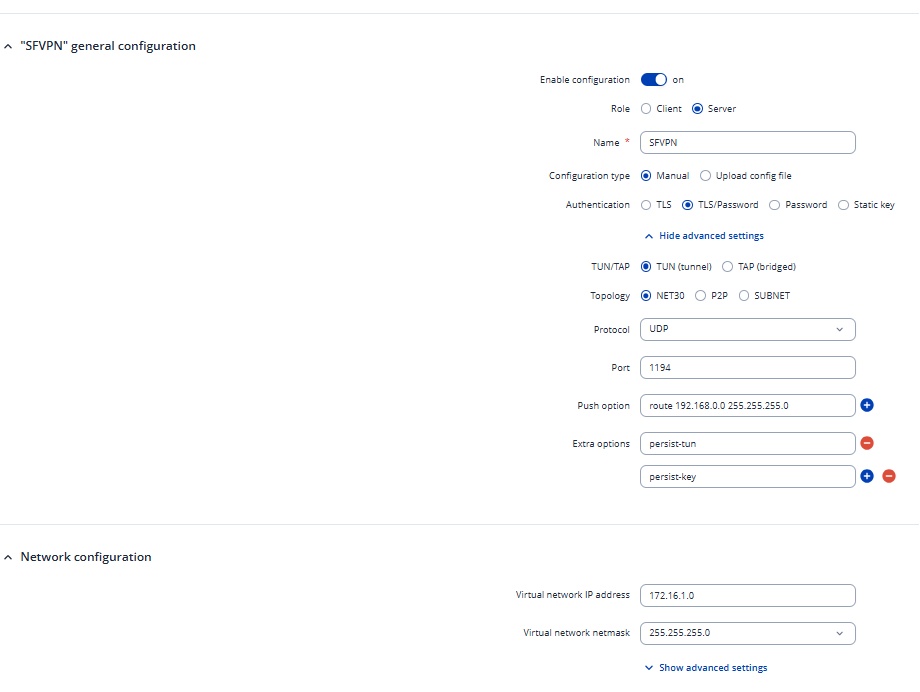Click the Virtual network IP address field

(x=747, y=595)
